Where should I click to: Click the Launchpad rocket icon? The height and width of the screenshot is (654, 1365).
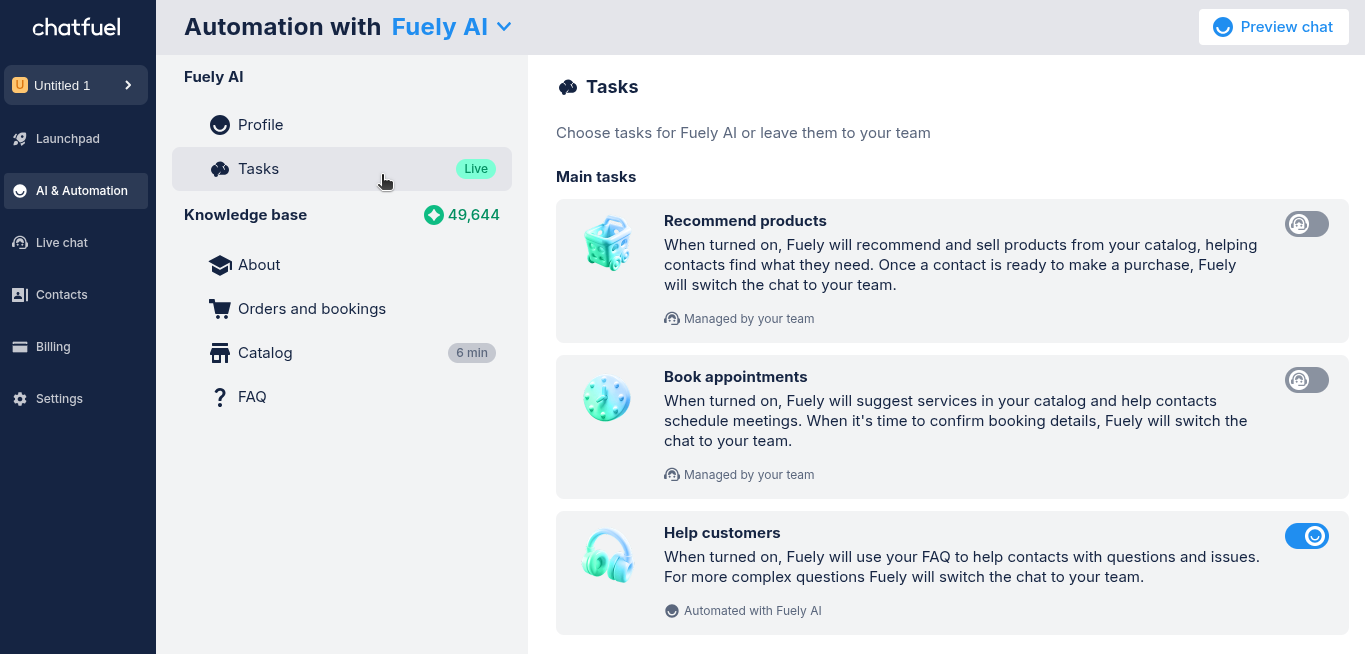click(20, 139)
